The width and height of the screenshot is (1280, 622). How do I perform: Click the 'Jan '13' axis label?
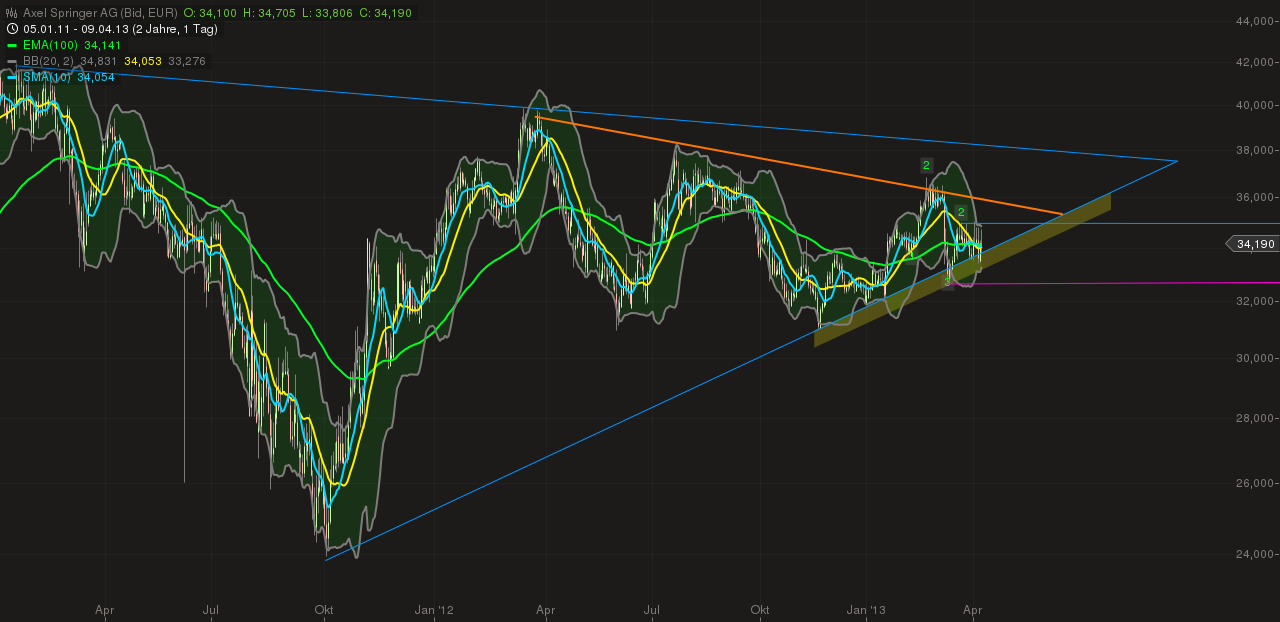[868, 609]
